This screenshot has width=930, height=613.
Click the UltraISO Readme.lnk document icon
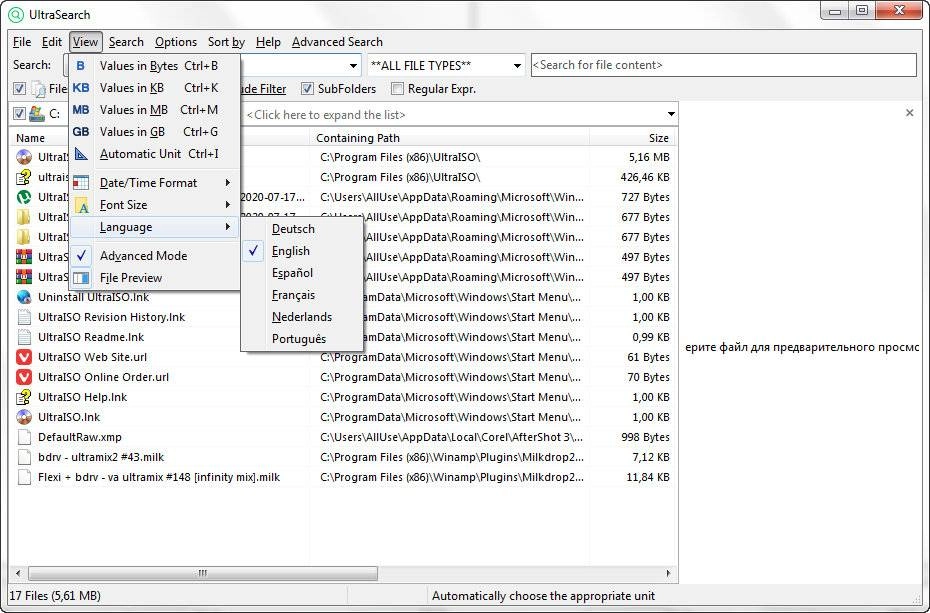pyautogui.click(x=24, y=337)
